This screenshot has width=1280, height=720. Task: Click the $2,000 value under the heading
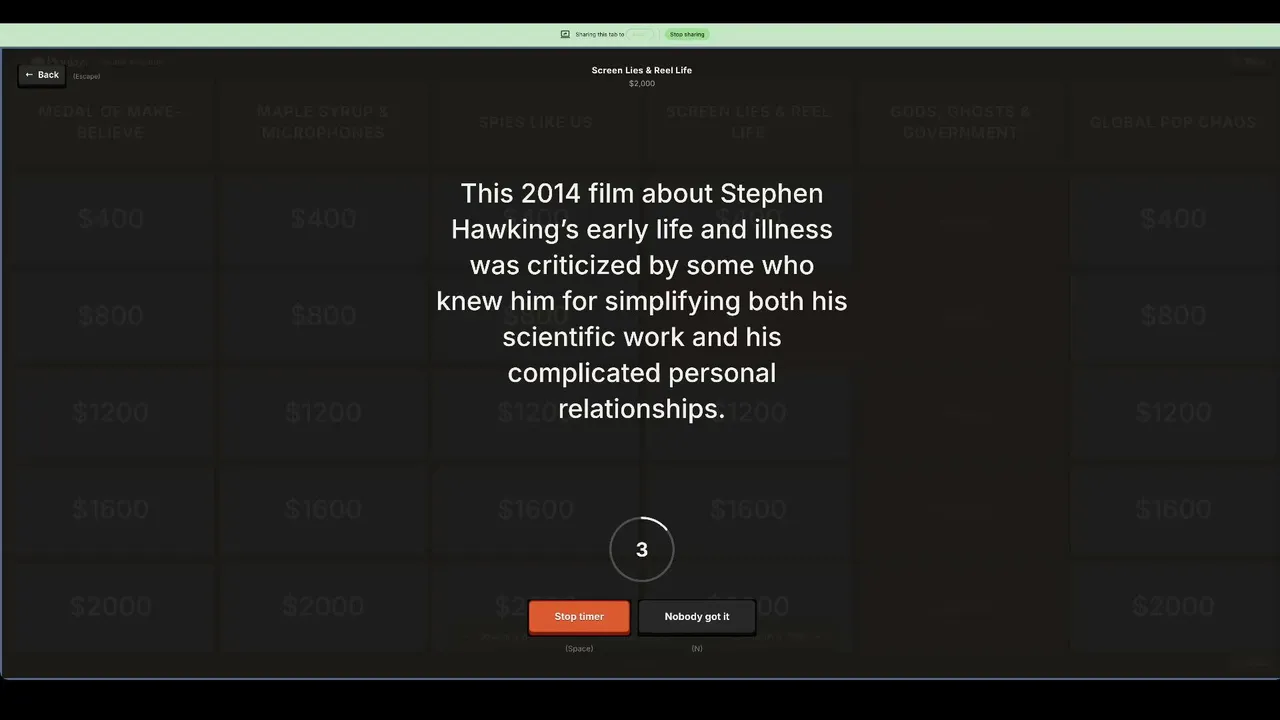(x=642, y=84)
